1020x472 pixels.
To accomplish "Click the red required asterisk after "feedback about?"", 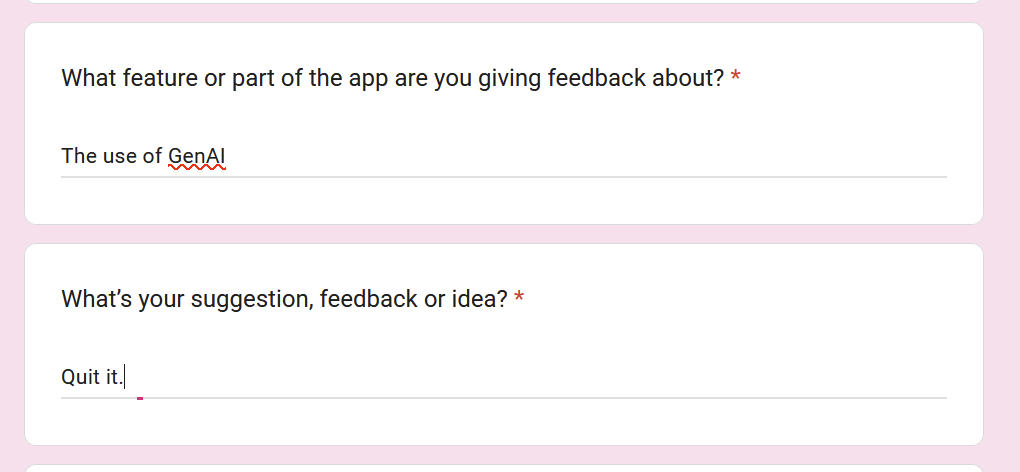I will tap(736, 78).
